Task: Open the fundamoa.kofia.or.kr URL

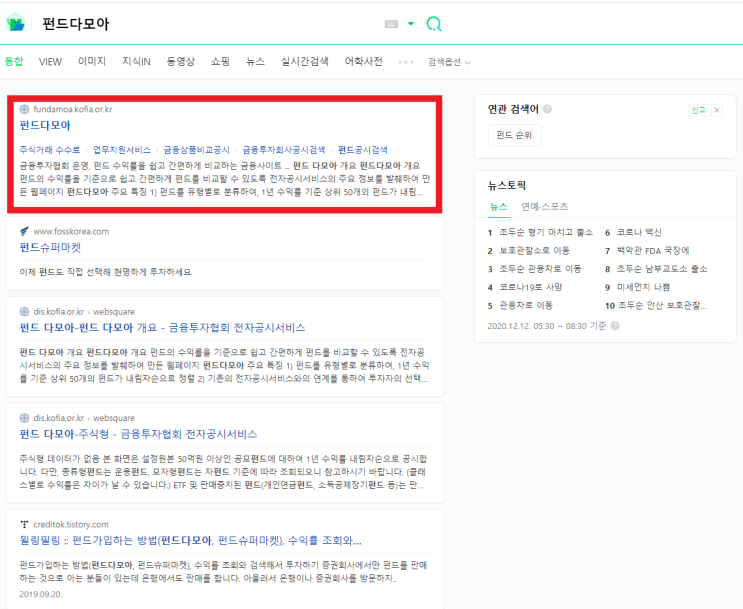Action: (x=73, y=109)
